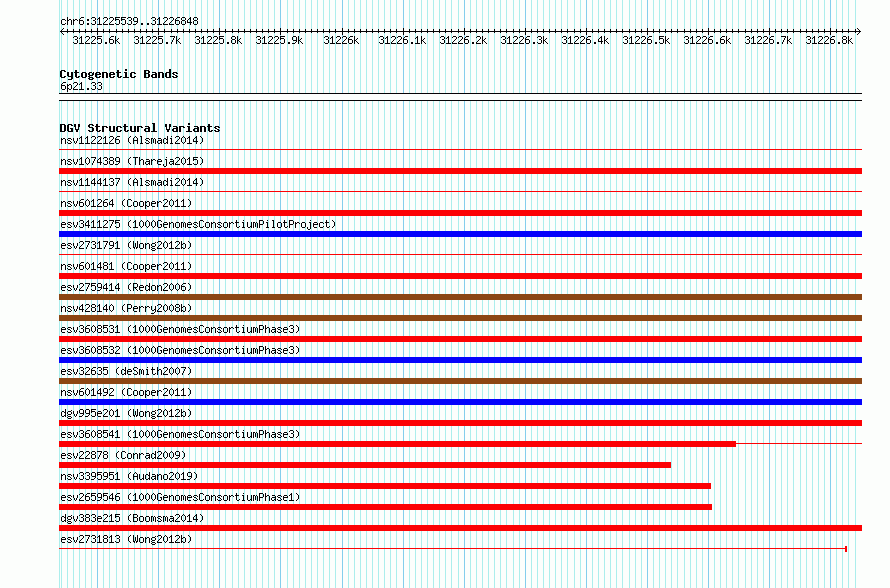Click the ruler's right arrow end
890x588 pixels.
point(859,32)
